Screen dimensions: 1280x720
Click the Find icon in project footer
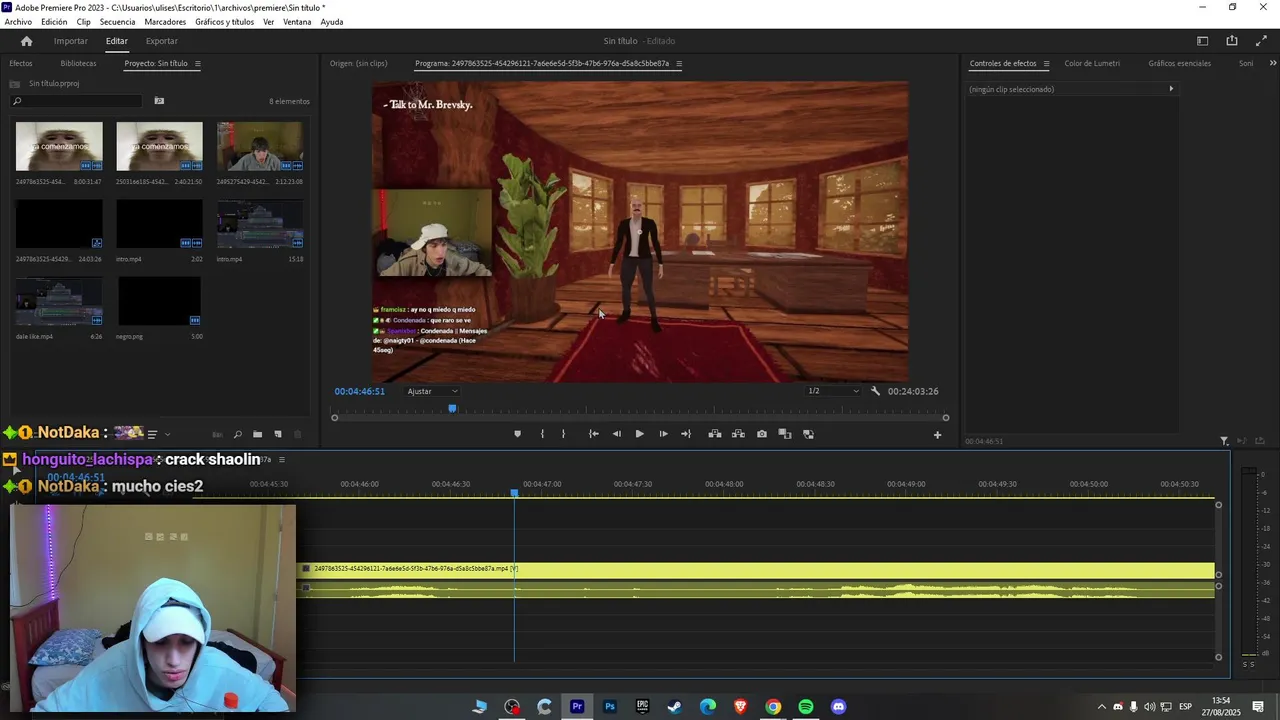point(237,434)
